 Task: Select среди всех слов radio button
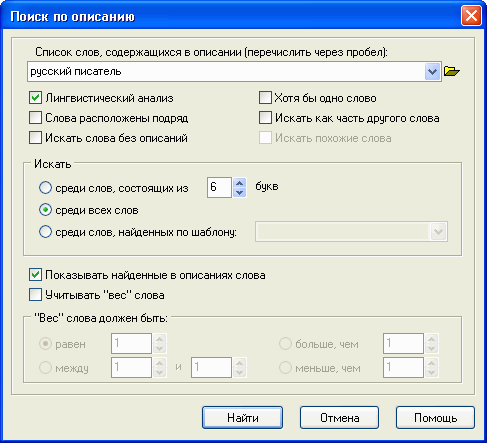click(x=45, y=210)
